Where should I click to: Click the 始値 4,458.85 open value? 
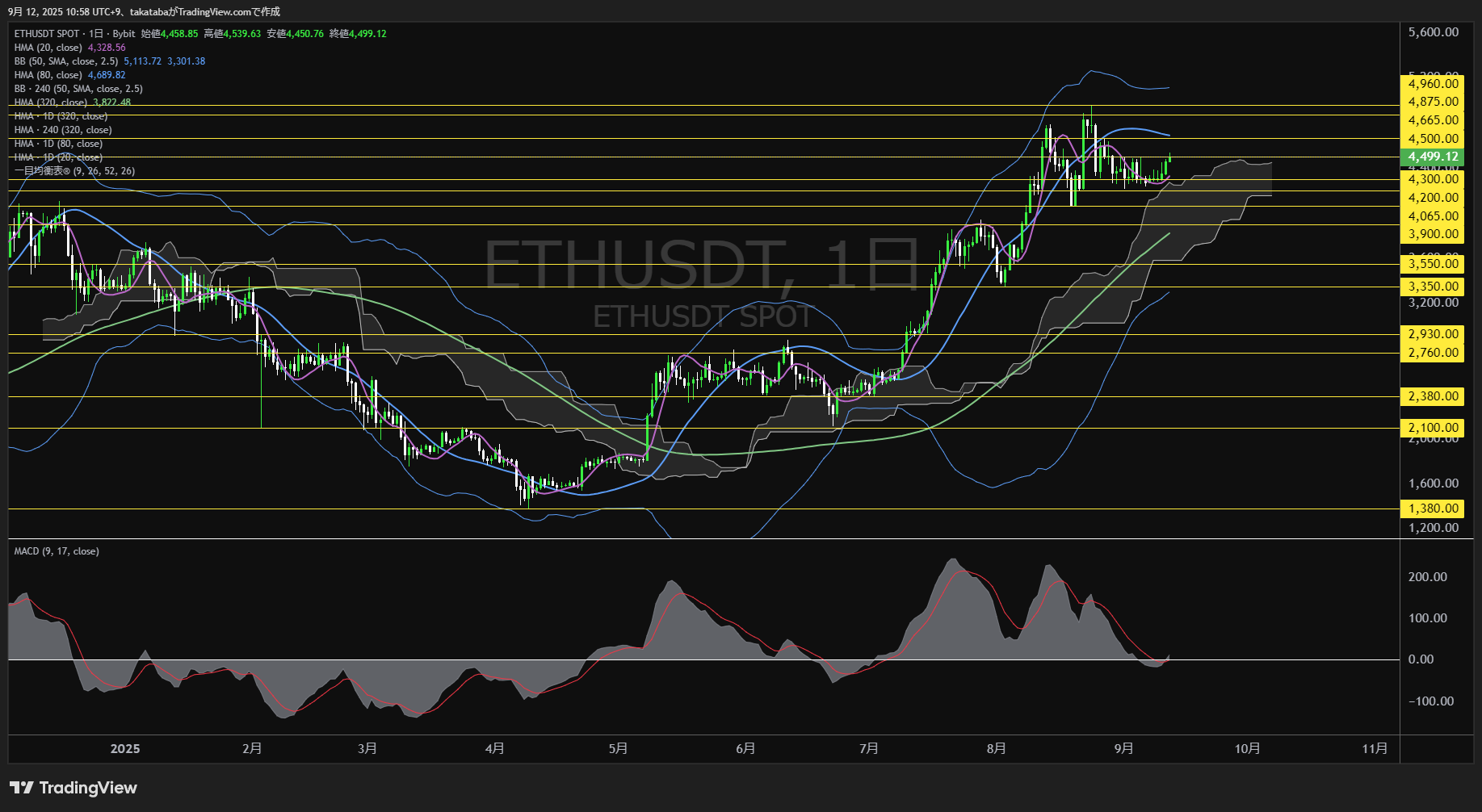170,34
